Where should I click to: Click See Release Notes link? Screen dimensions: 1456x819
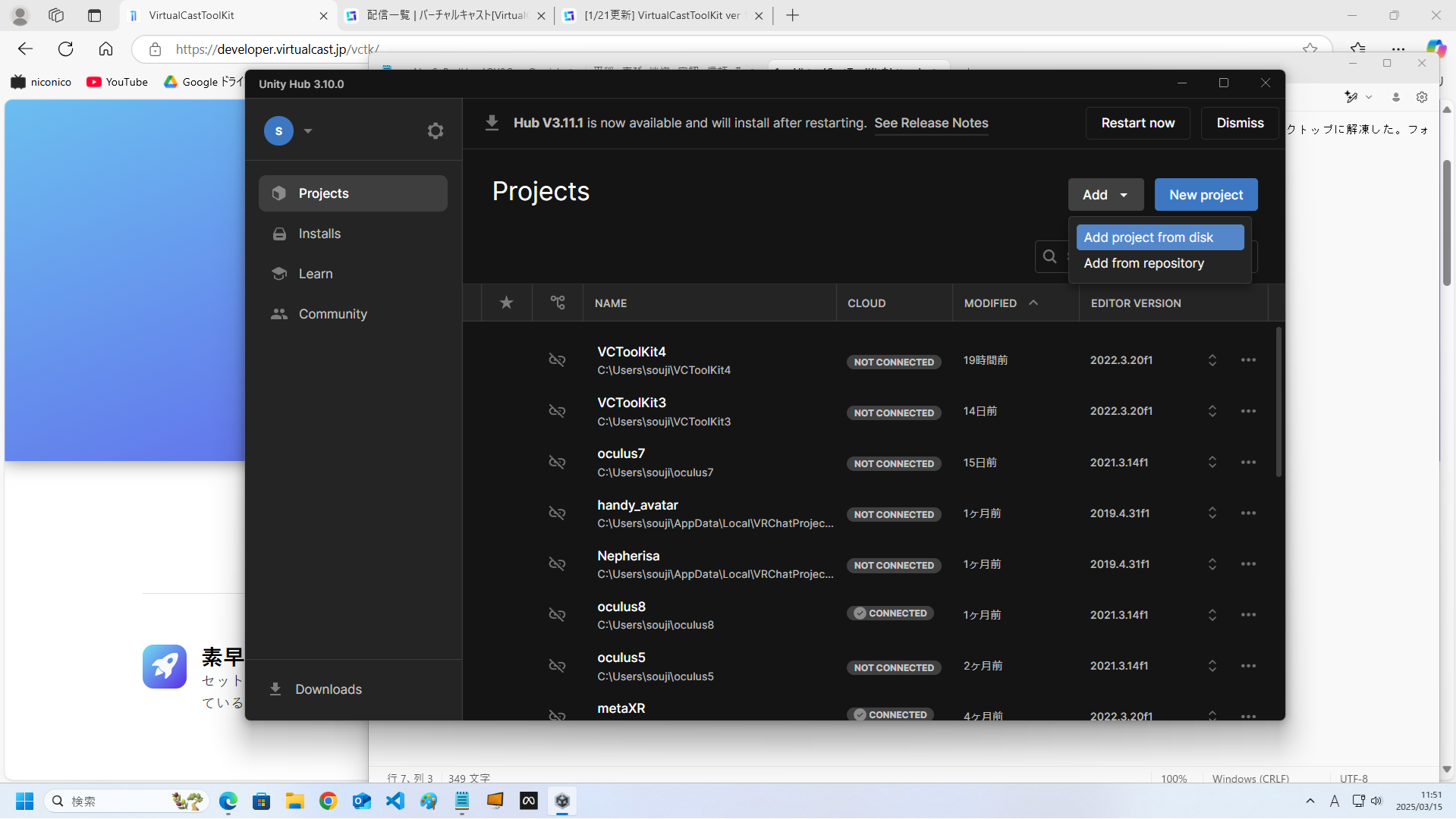pos(931,123)
